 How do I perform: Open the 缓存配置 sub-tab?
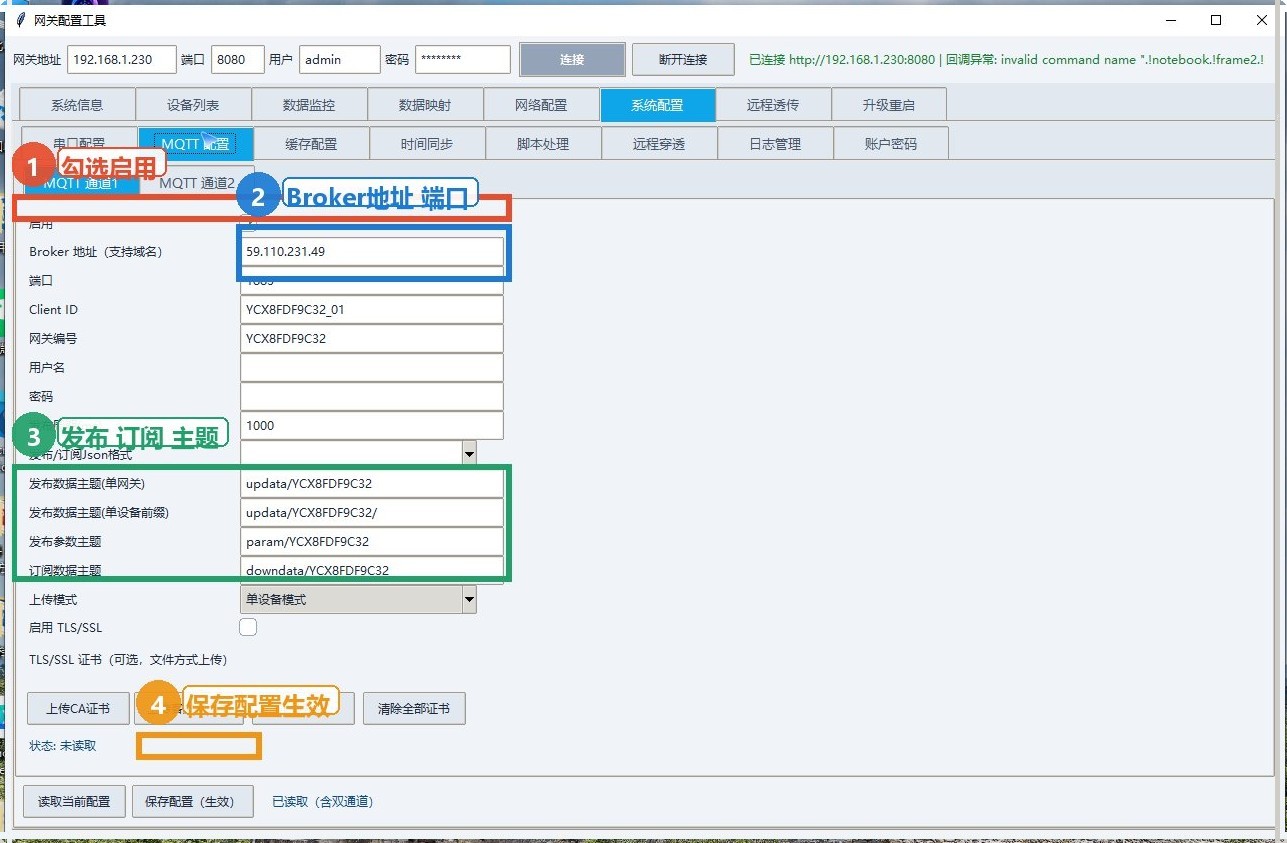(x=311, y=143)
